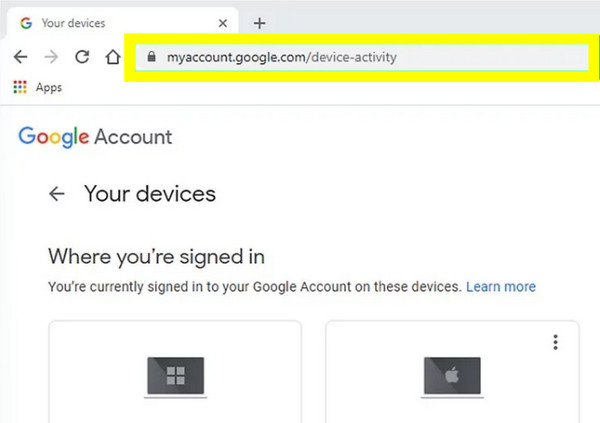Click the browser forward arrow
This screenshot has width=600, height=423.
coord(51,57)
